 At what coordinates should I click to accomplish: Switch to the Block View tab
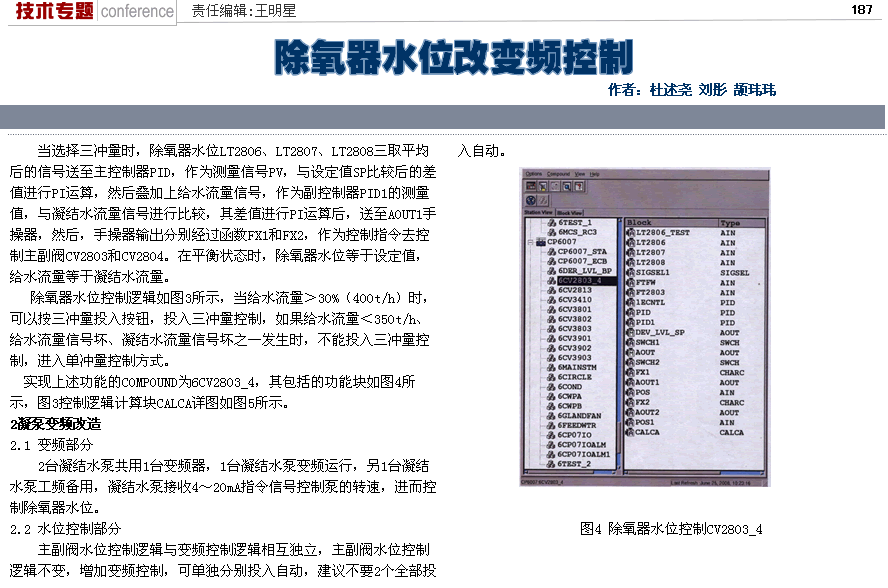[x=571, y=212]
